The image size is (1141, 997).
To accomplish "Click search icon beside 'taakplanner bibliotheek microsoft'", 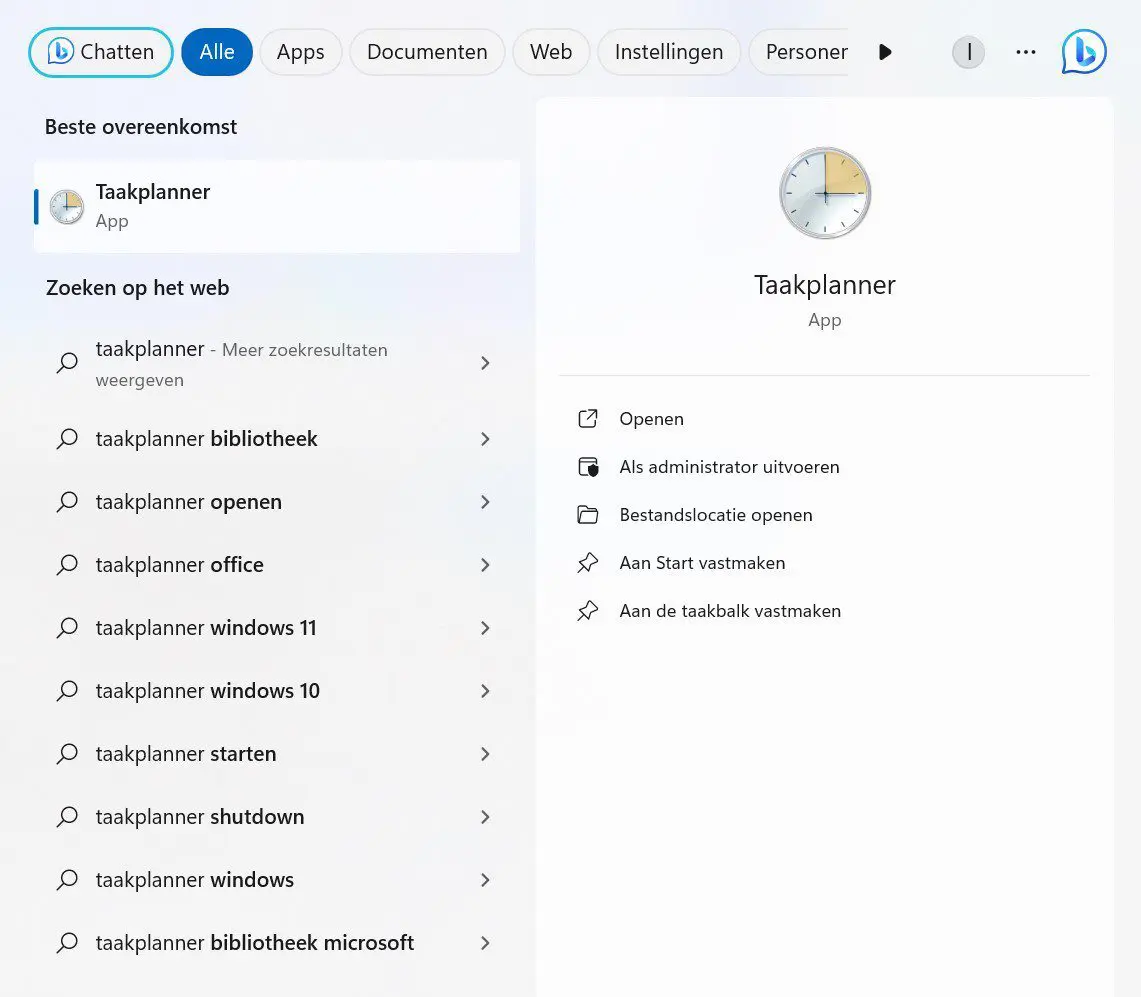I will click(68, 942).
